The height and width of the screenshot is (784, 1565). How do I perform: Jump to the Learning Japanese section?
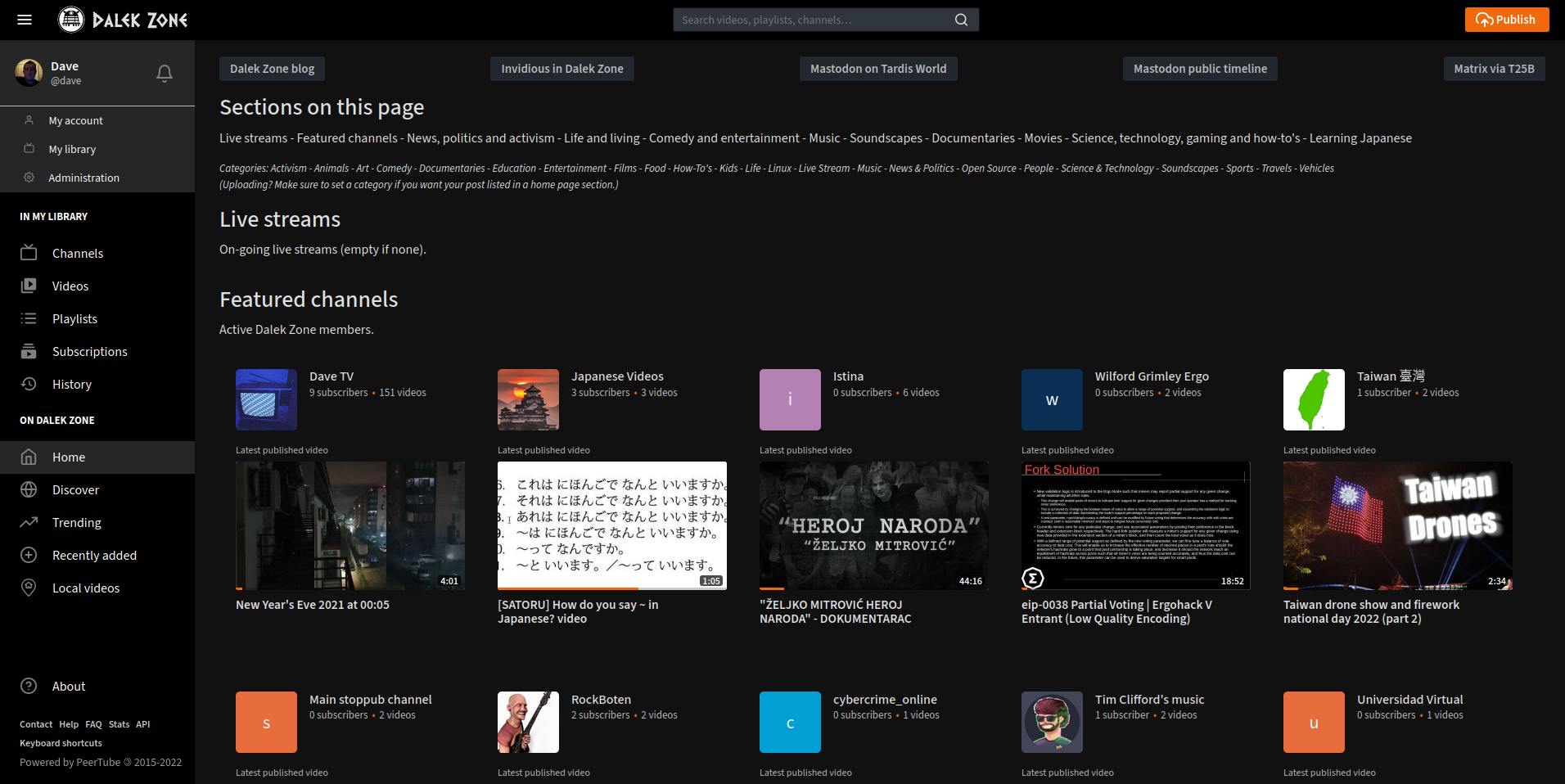pos(1360,137)
